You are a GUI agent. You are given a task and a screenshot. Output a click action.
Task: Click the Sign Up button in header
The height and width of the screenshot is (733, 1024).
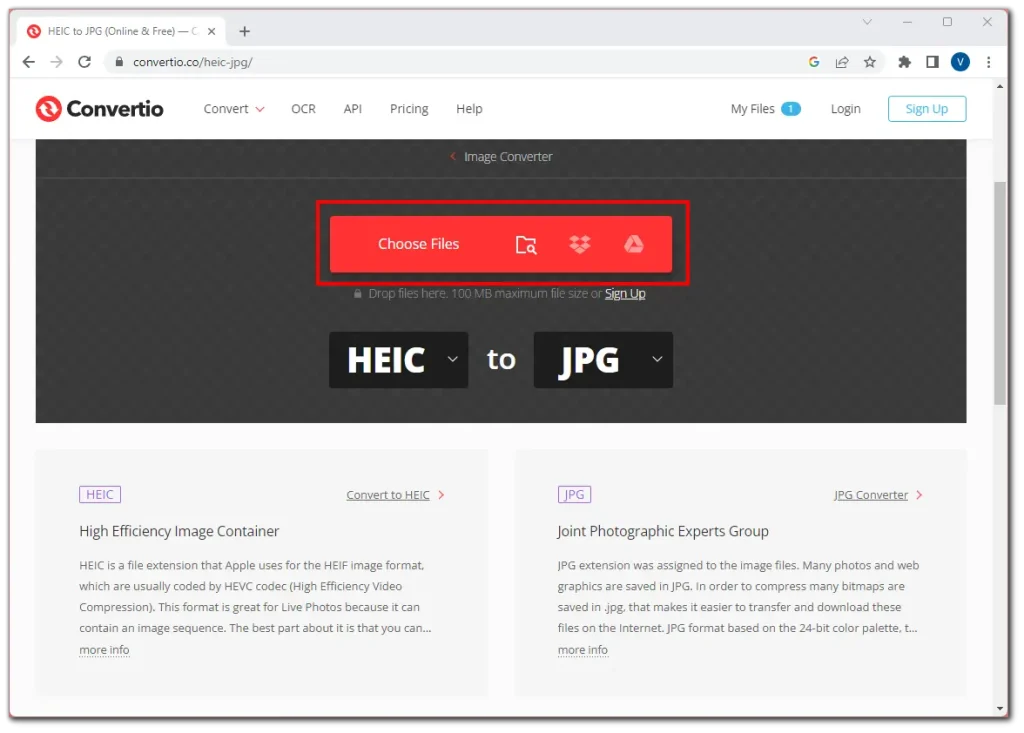(927, 109)
